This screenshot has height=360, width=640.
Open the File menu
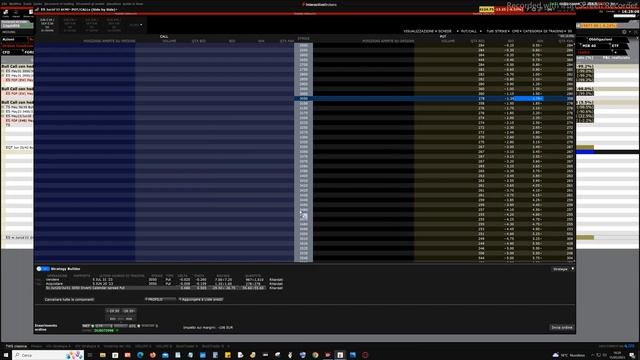coord(4,4)
